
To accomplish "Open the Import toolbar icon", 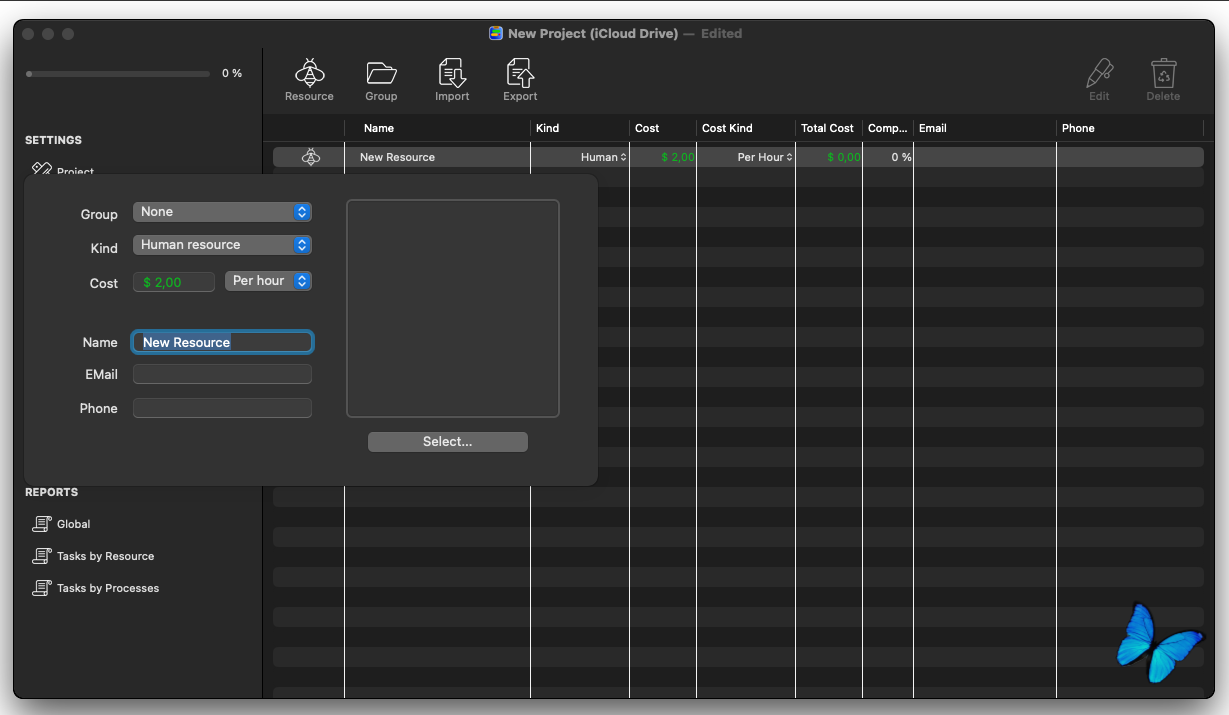I will (452, 80).
